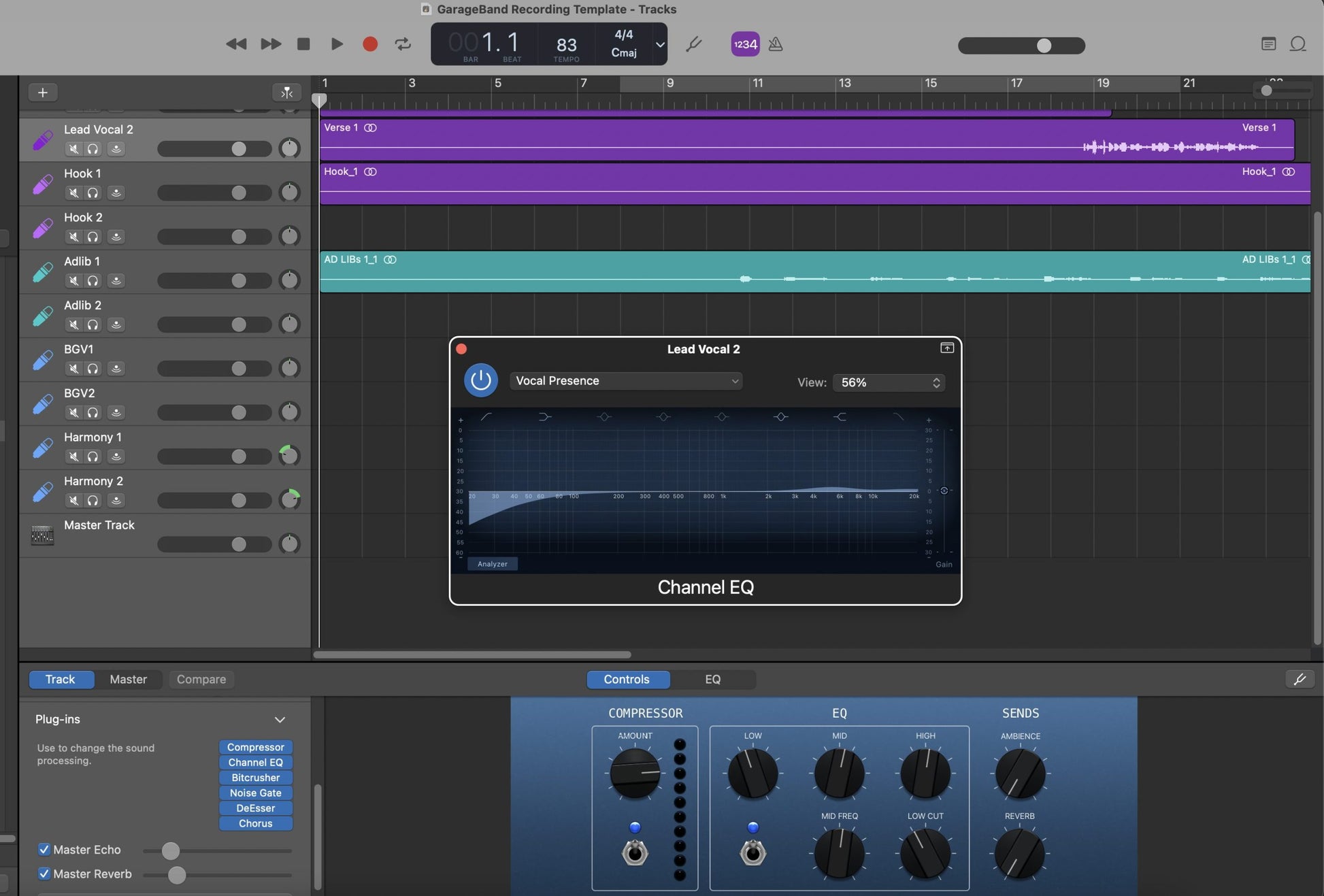The image size is (1324, 896).
Task: Click the red Record button
Action: click(370, 44)
